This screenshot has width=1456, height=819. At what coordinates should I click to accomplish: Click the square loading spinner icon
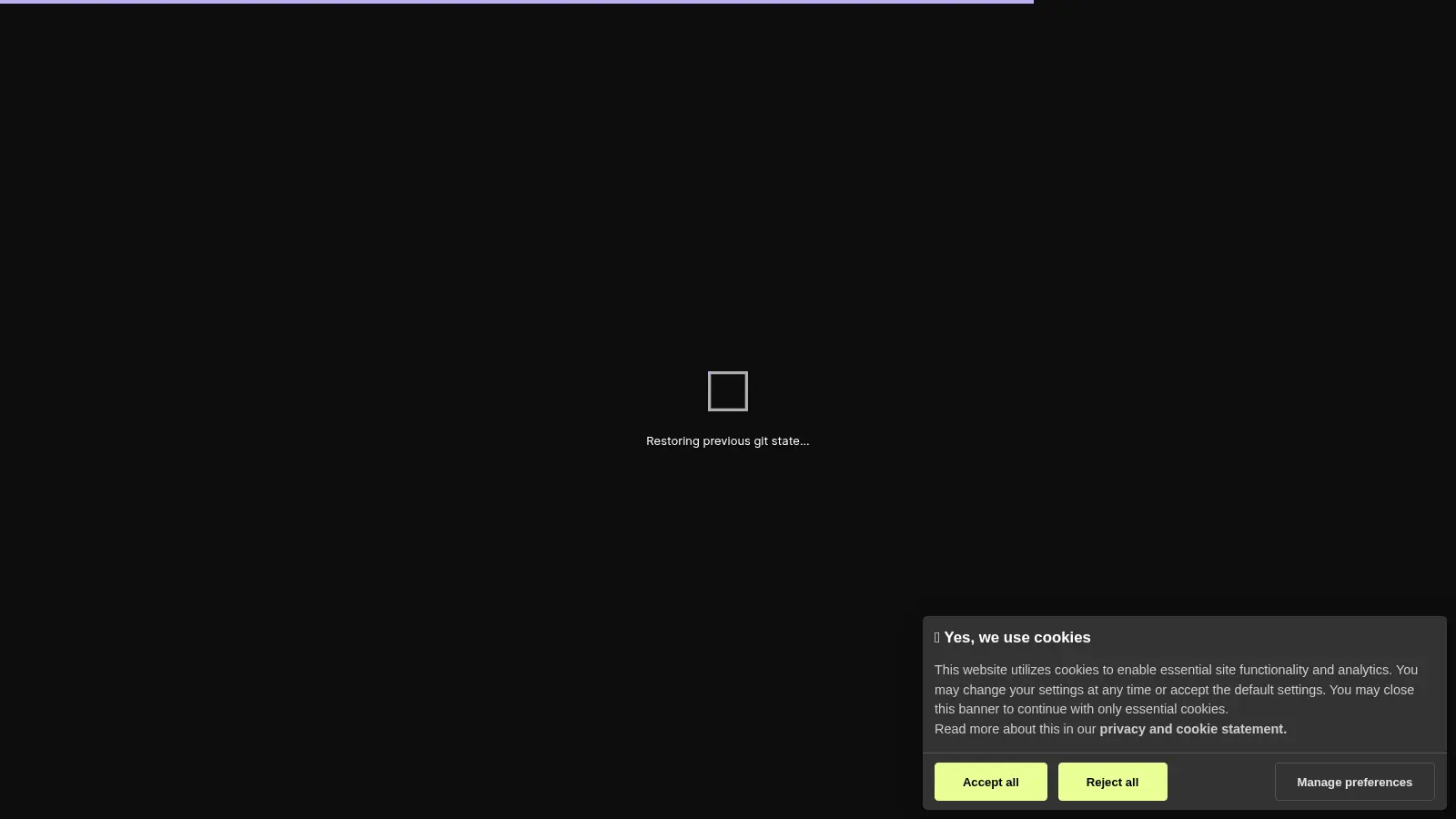point(728,391)
